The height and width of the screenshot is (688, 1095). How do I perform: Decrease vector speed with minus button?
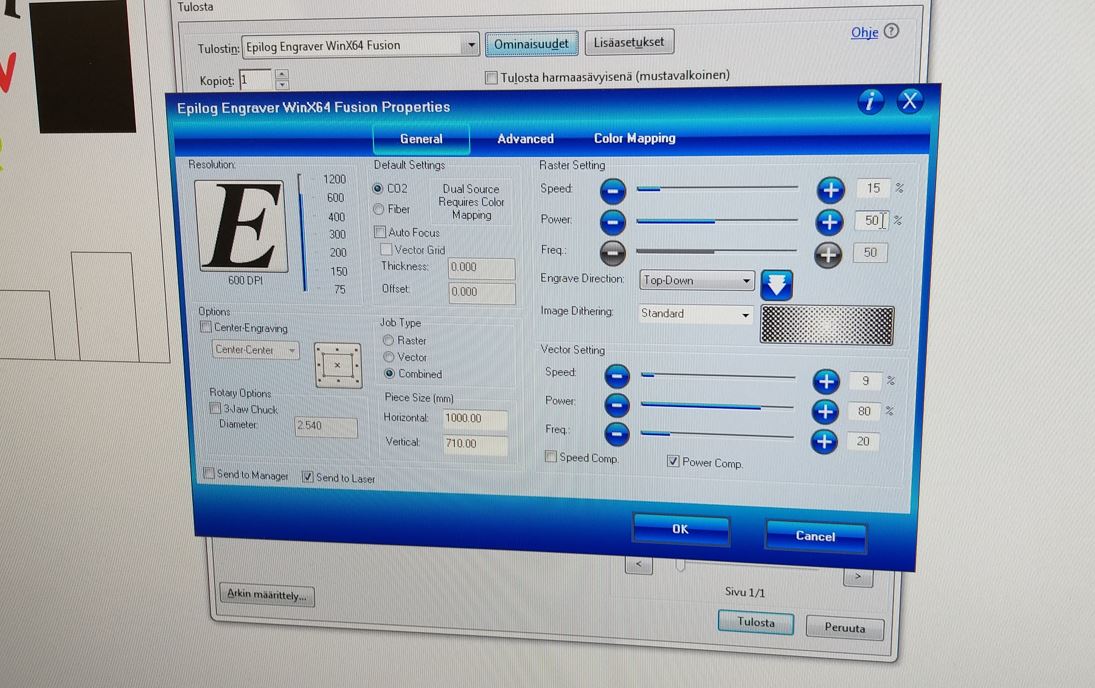[617, 376]
